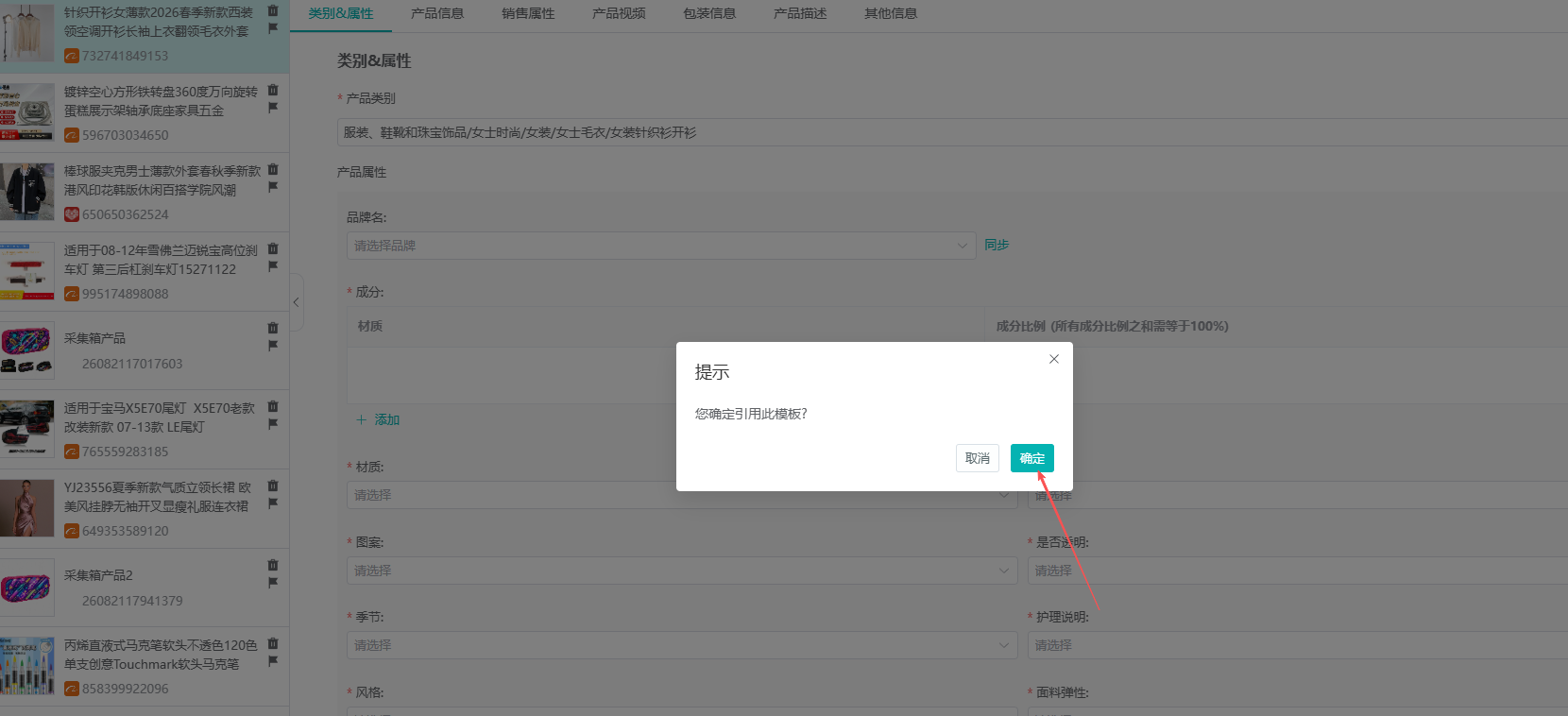Click the product ID 765559283185
The height and width of the screenshot is (716, 1568).
click(126, 452)
